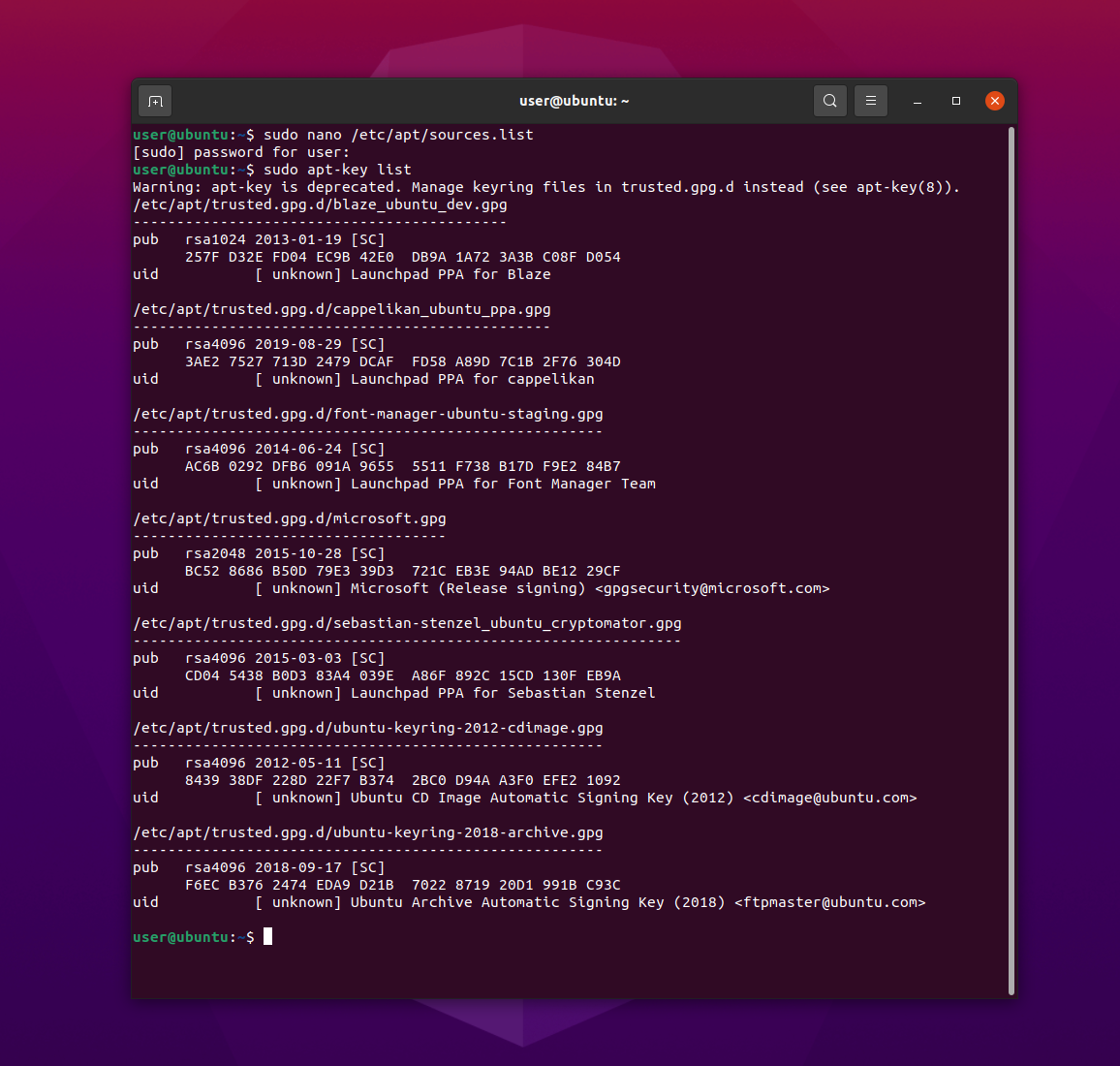The image size is (1120, 1066).
Task: Click the gpgsecurity@microsoft.com email link
Action: click(712, 588)
